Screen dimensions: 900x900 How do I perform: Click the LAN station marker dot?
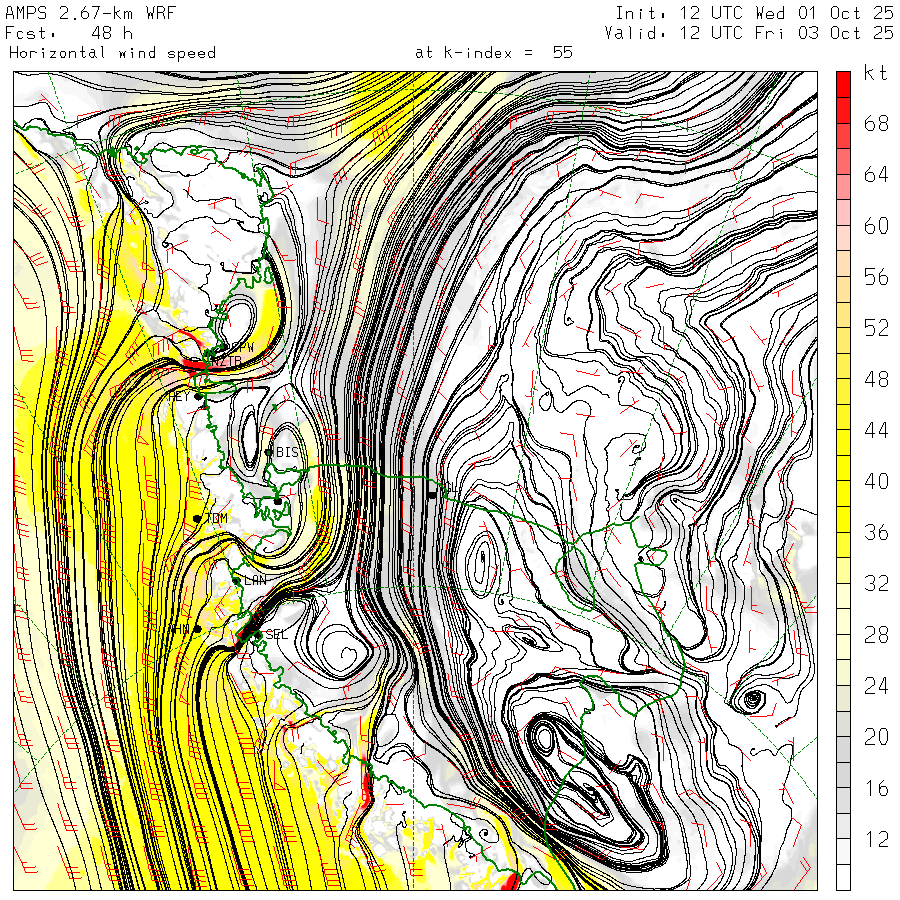tap(236, 579)
